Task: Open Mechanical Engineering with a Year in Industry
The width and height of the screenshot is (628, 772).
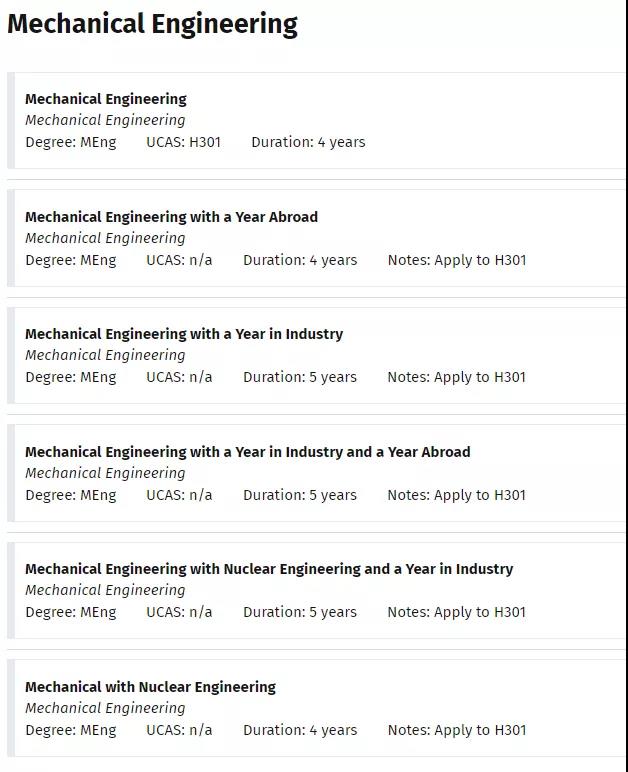Action: 184,334
